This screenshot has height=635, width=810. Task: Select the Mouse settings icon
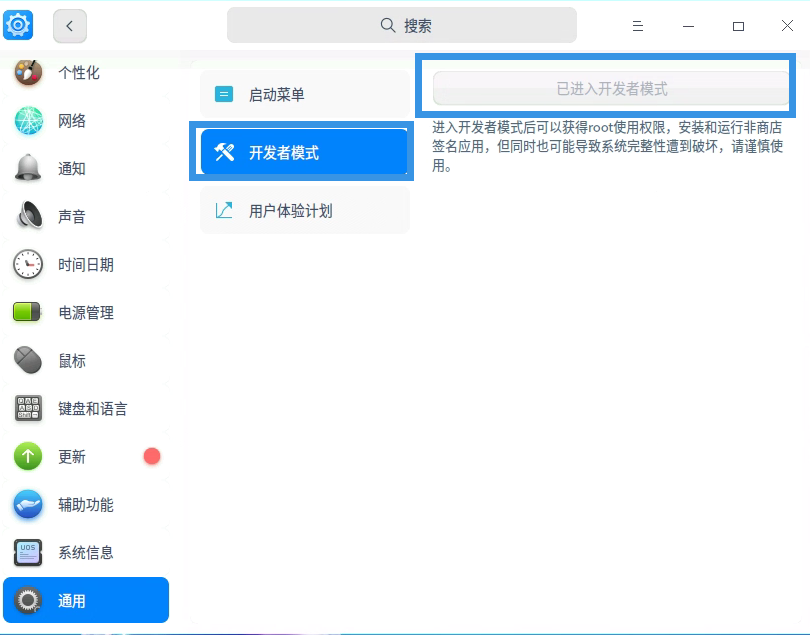(x=28, y=361)
